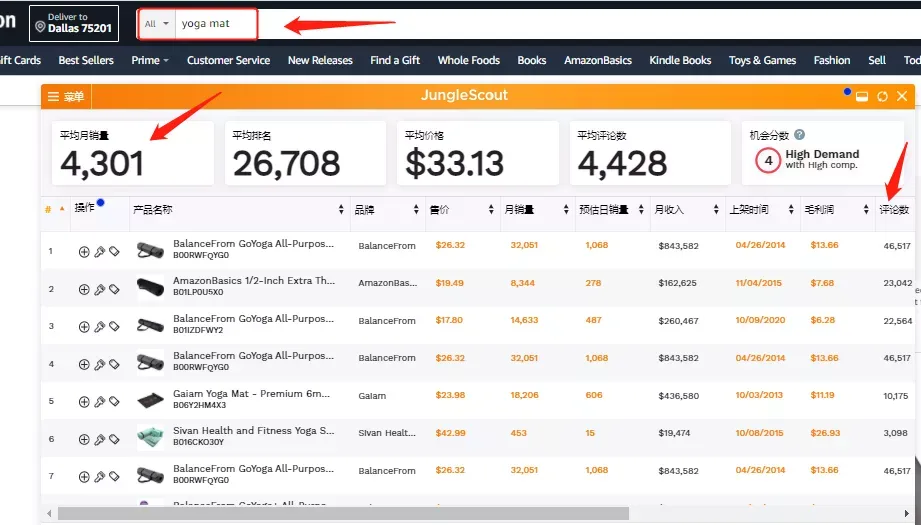
Task: Click the pin icon in row 2
Action: click(99, 289)
